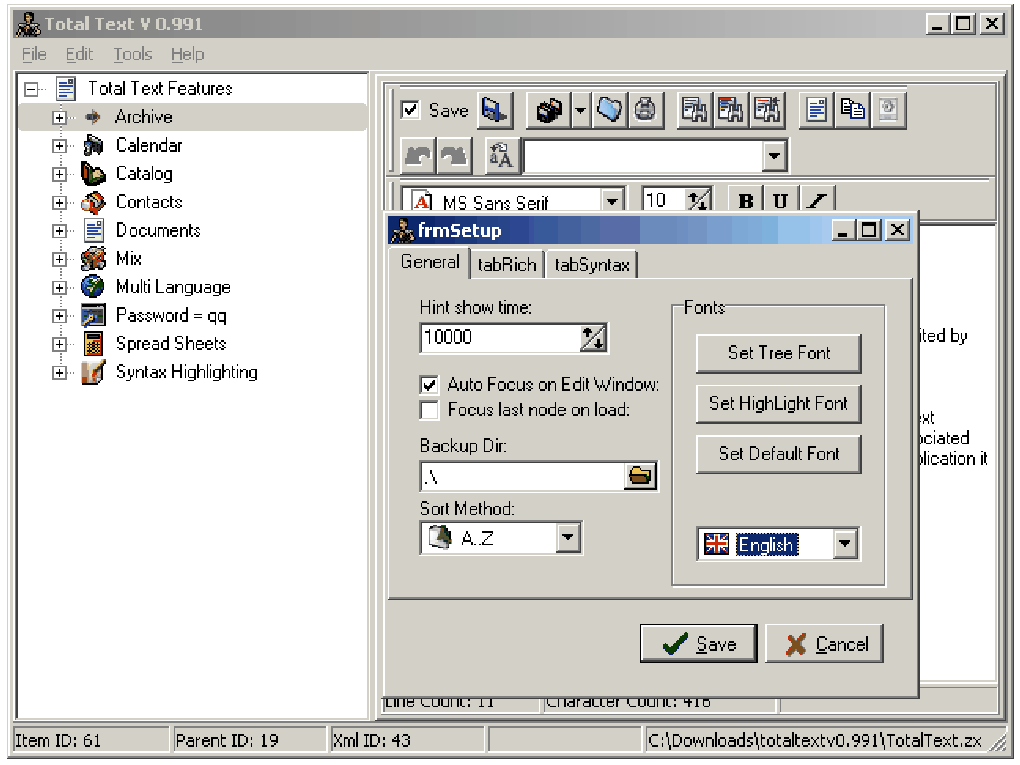Toggle the Save checkbox in toolbar
The image size is (1020, 765).
[x=410, y=109]
